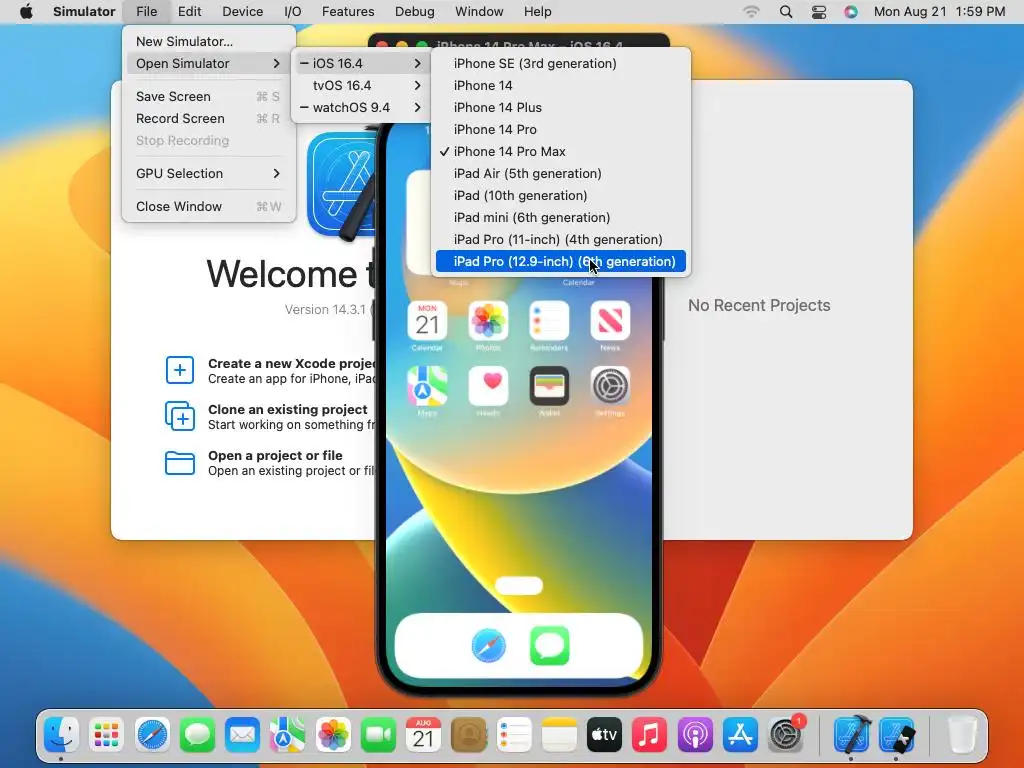Image resolution: width=1024 pixels, height=768 pixels.
Task: Open Xcode from the Dock
Action: point(852,734)
